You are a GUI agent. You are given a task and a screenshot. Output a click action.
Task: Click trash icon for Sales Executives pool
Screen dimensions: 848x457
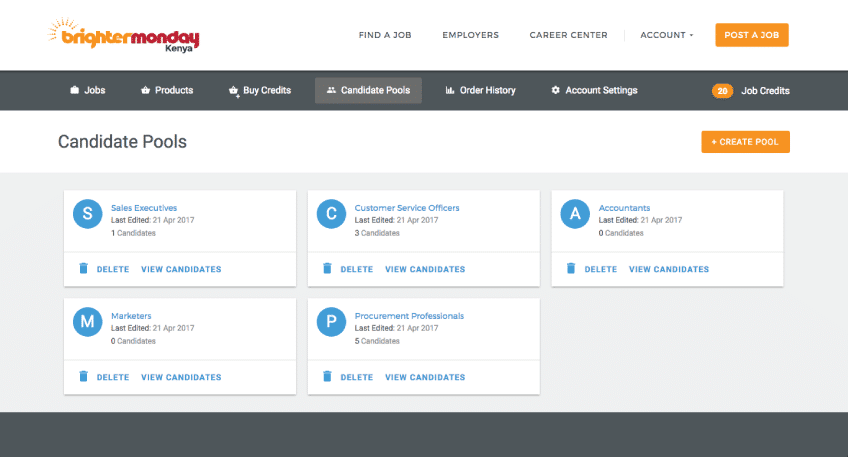84,269
